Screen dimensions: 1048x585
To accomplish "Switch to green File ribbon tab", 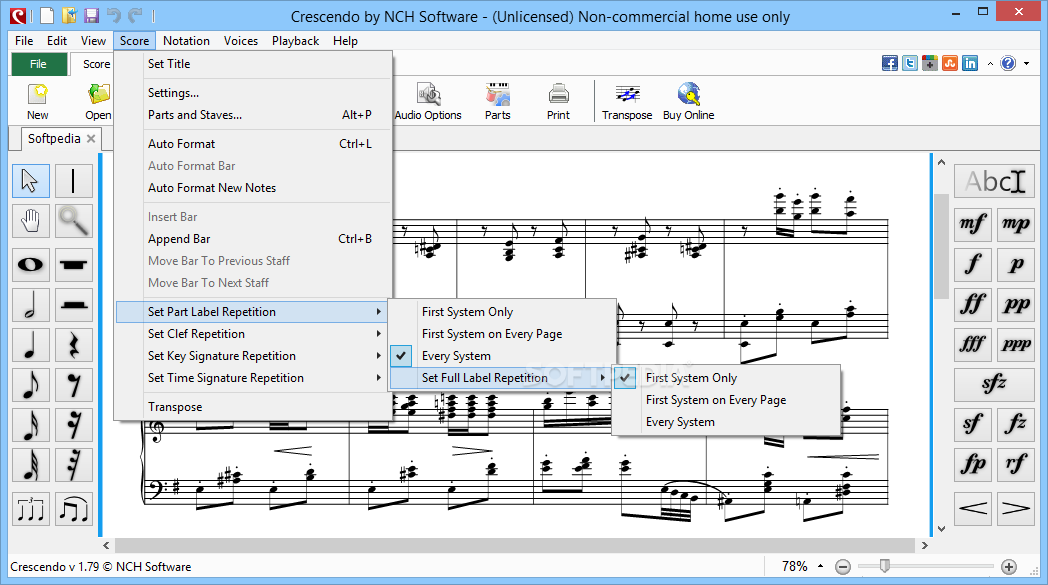I will [x=39, y=64].
